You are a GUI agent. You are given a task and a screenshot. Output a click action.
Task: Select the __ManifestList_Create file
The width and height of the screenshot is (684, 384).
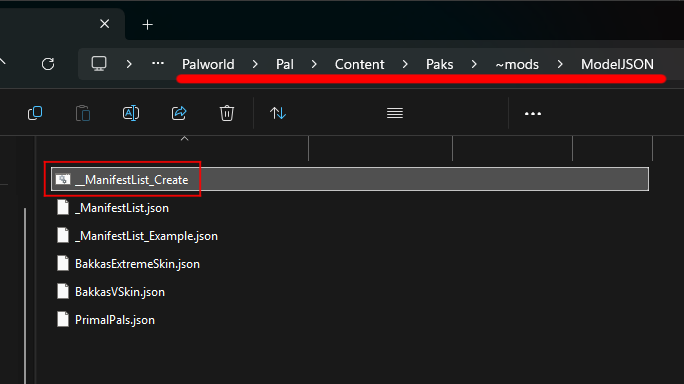(350, 179)
